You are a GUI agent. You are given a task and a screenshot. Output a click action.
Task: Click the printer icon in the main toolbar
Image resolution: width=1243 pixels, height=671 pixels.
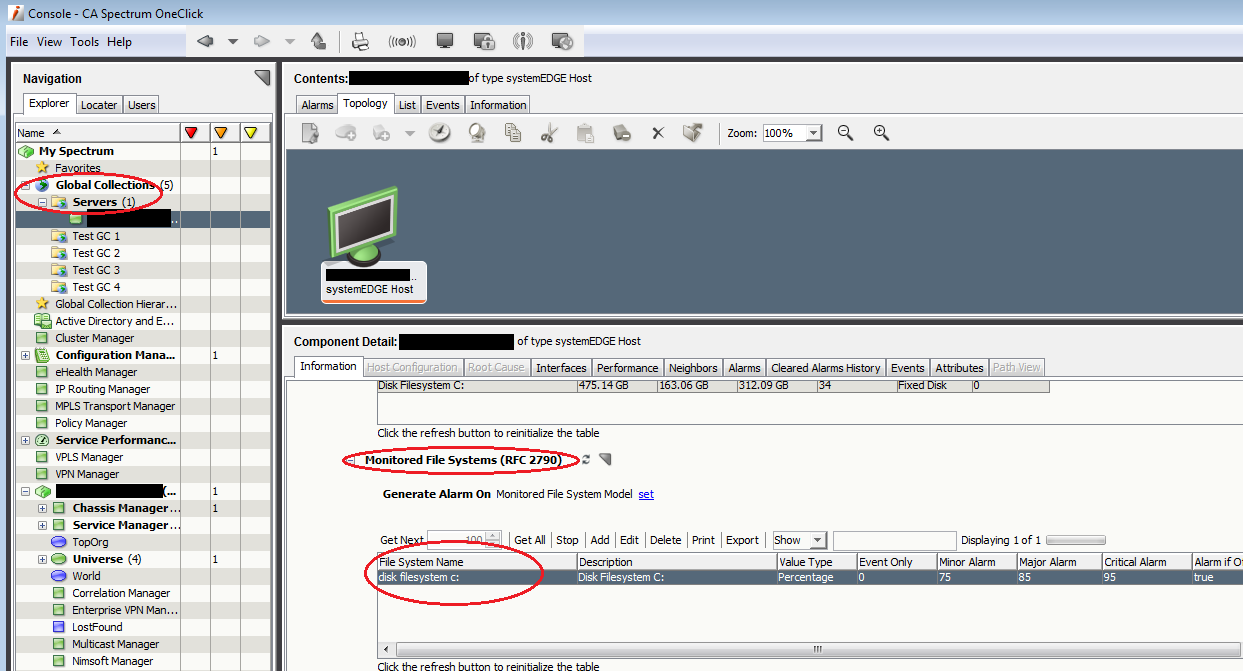tap(361, 41)
